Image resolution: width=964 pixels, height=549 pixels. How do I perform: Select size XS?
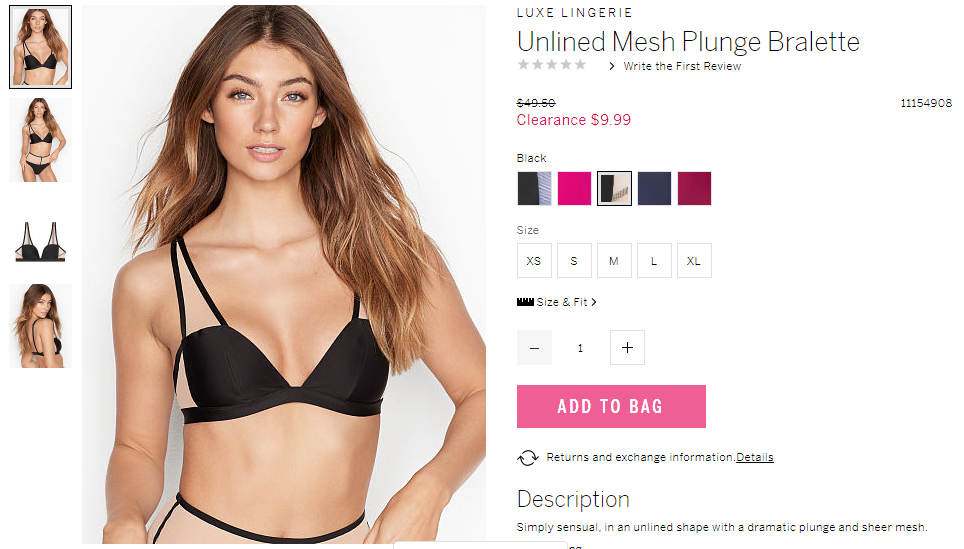tap(534, 261)
